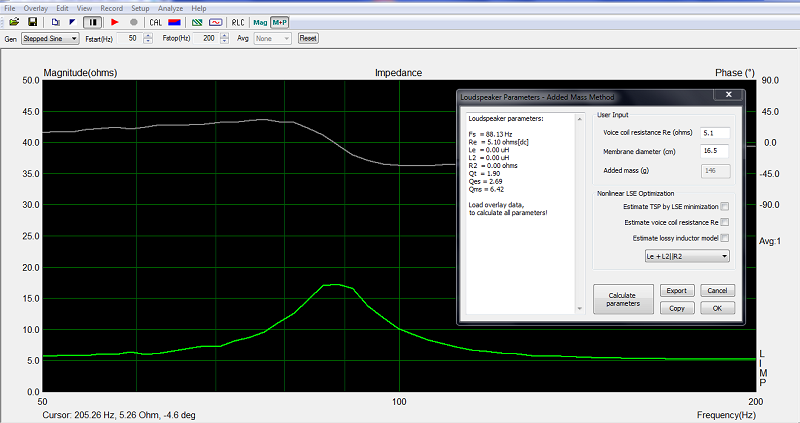This screenshot has width=800, height=423.
Task: Click the Membrane diameter input field
Action: click(x=714, y=151)
